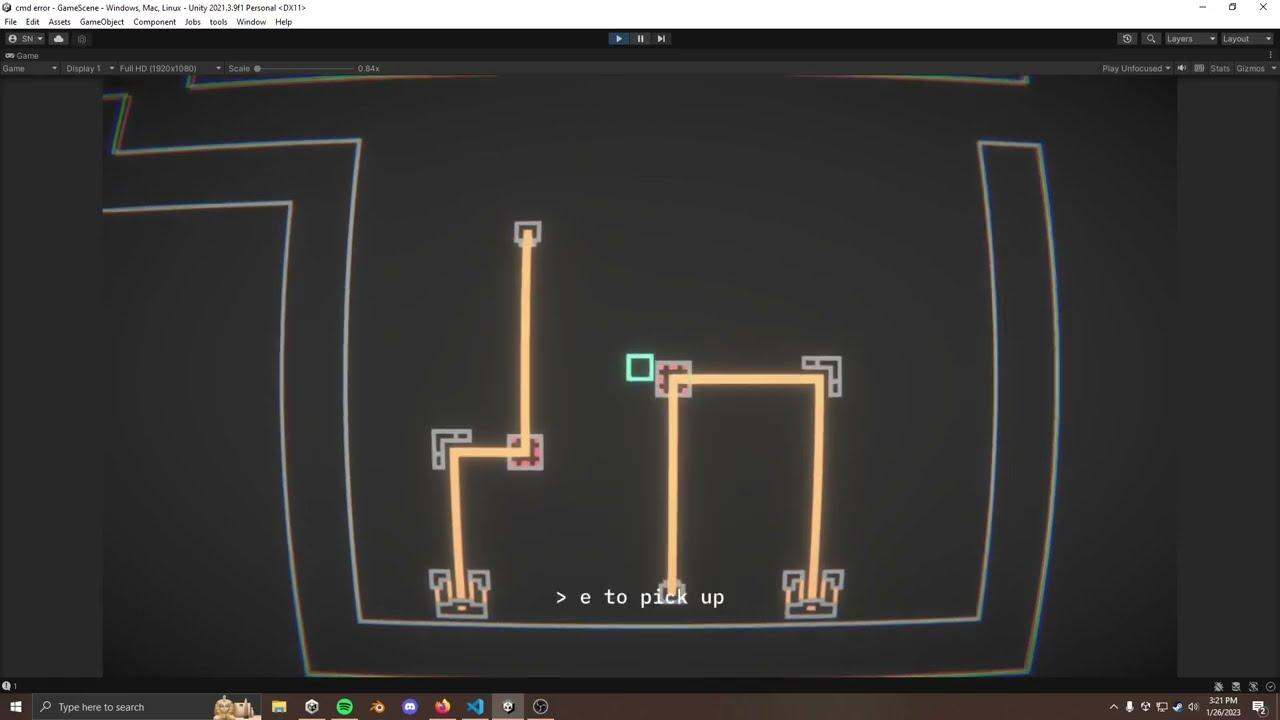Click the Gizmos button
This screenshot has width=1280, height=720.
pos(1250,68)
